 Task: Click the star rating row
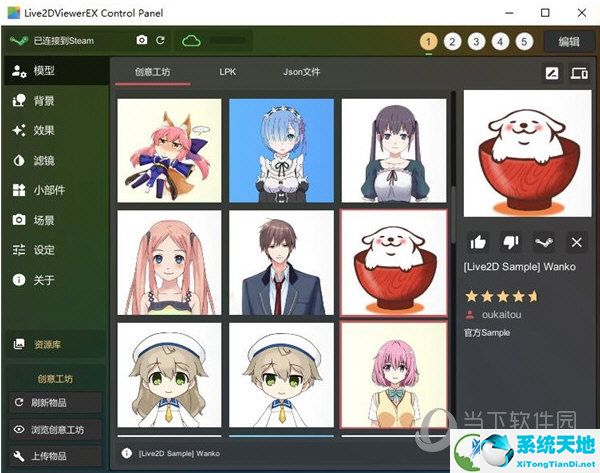[501, 296]
